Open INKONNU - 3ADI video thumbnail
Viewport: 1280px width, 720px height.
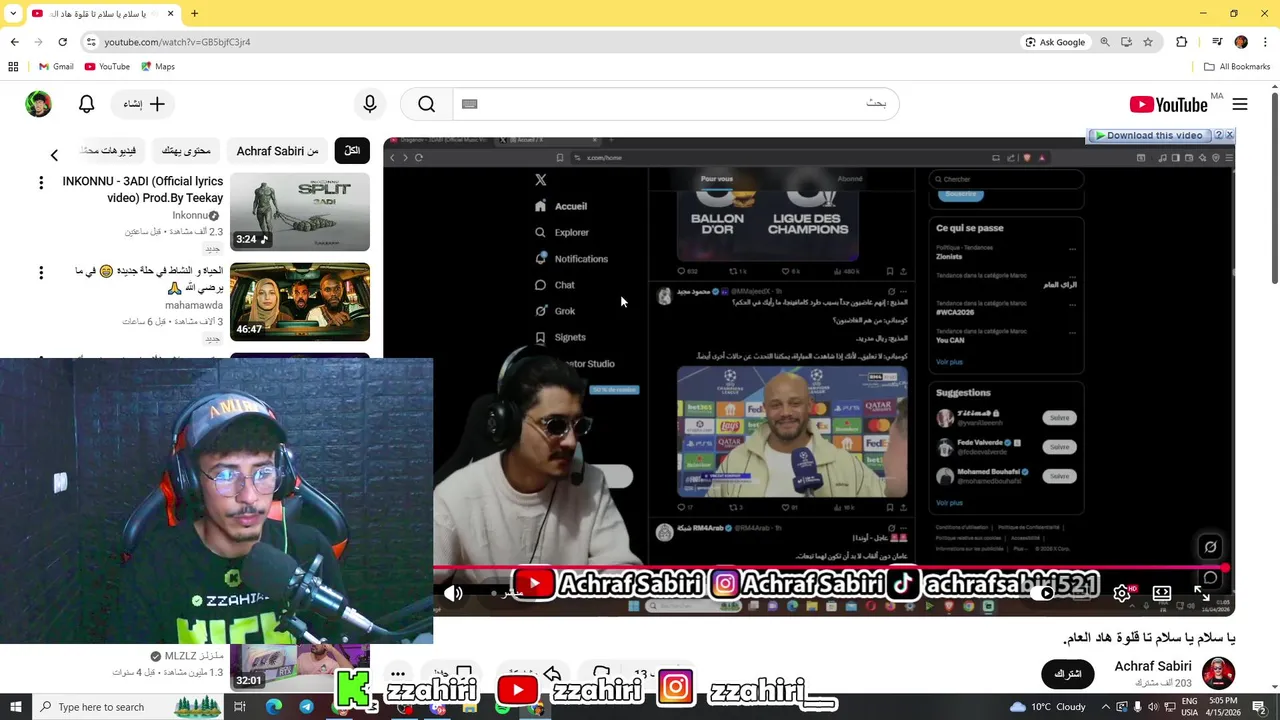[300, 212]
